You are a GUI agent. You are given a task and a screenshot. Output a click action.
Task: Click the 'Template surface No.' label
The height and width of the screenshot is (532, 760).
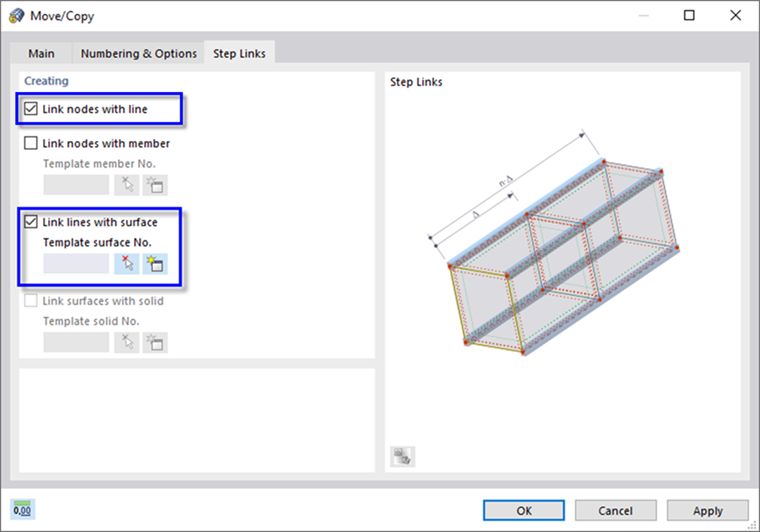point(97,242)
